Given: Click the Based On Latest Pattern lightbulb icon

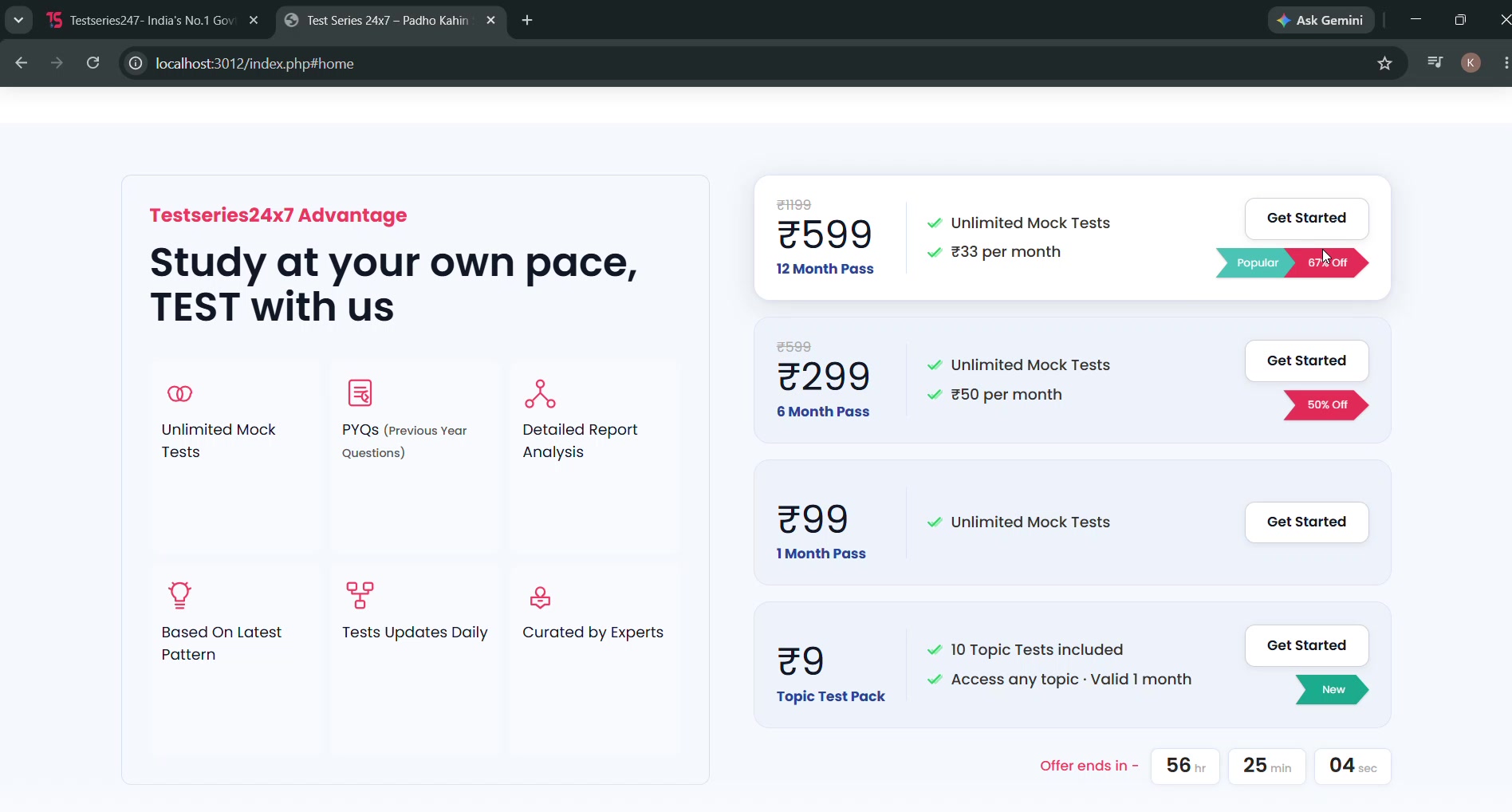Looking at the screenshot, I should pyautogui.click(x=179, y=595).
